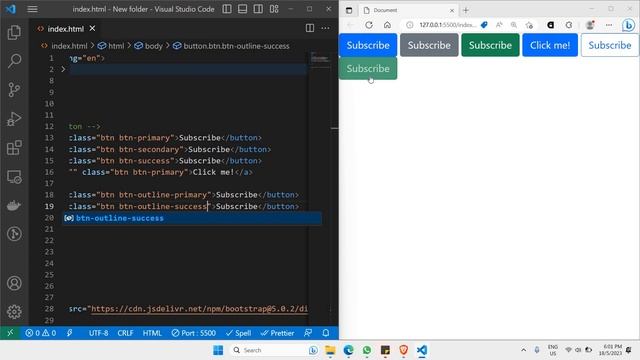
Task: Click the minimap in the editor
Action: click(x=320, y=59)
